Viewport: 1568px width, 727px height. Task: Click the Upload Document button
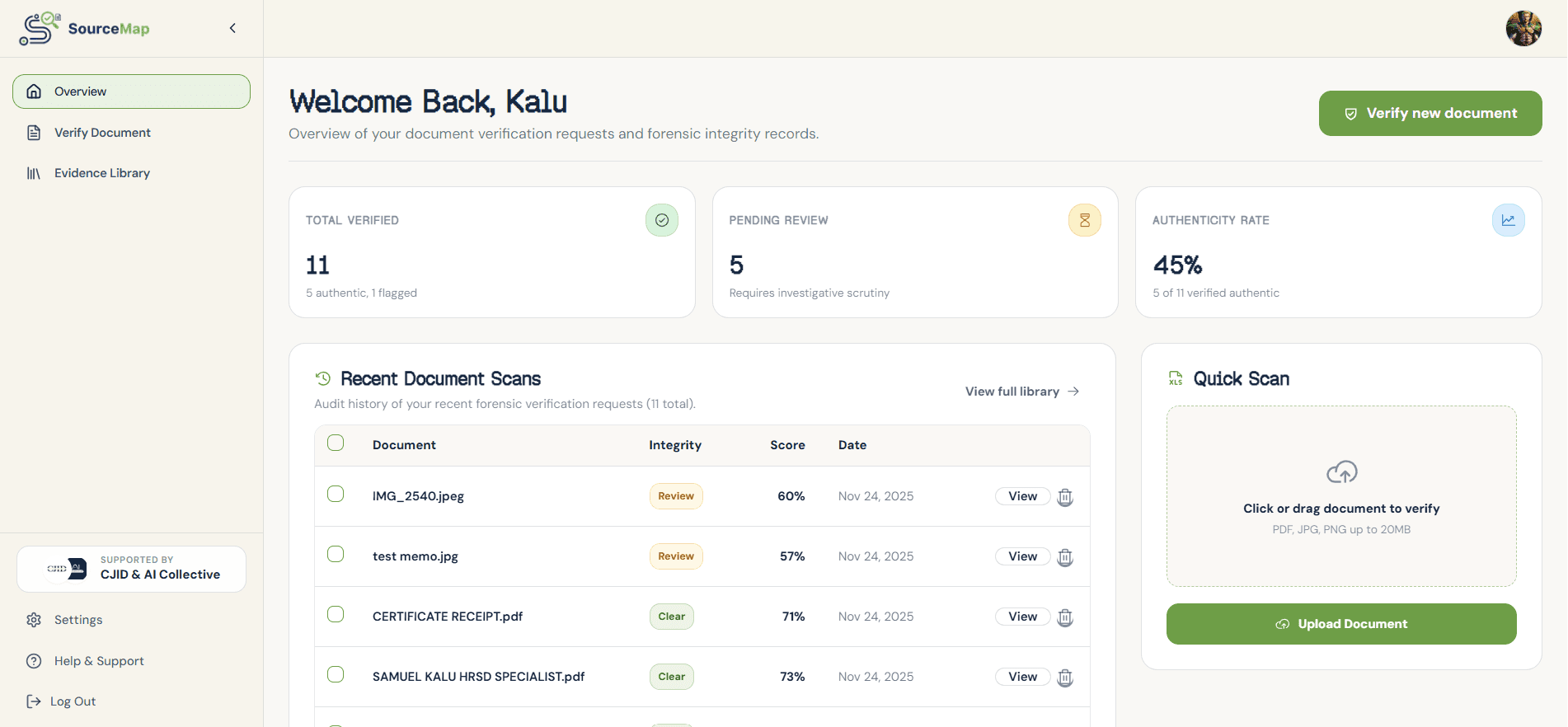[x=1341, y=624]
